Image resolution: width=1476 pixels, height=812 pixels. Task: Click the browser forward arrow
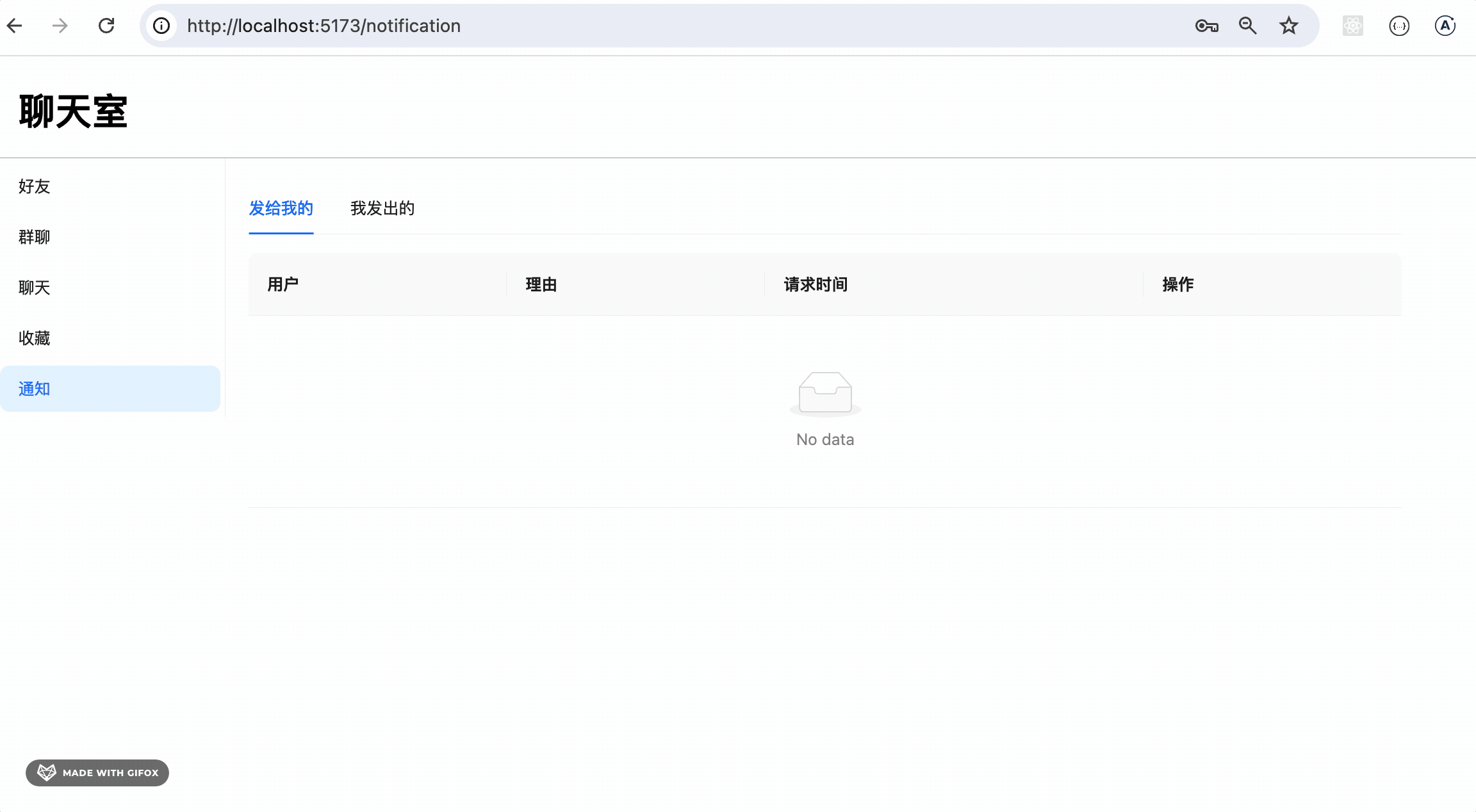tap(60, 26)
